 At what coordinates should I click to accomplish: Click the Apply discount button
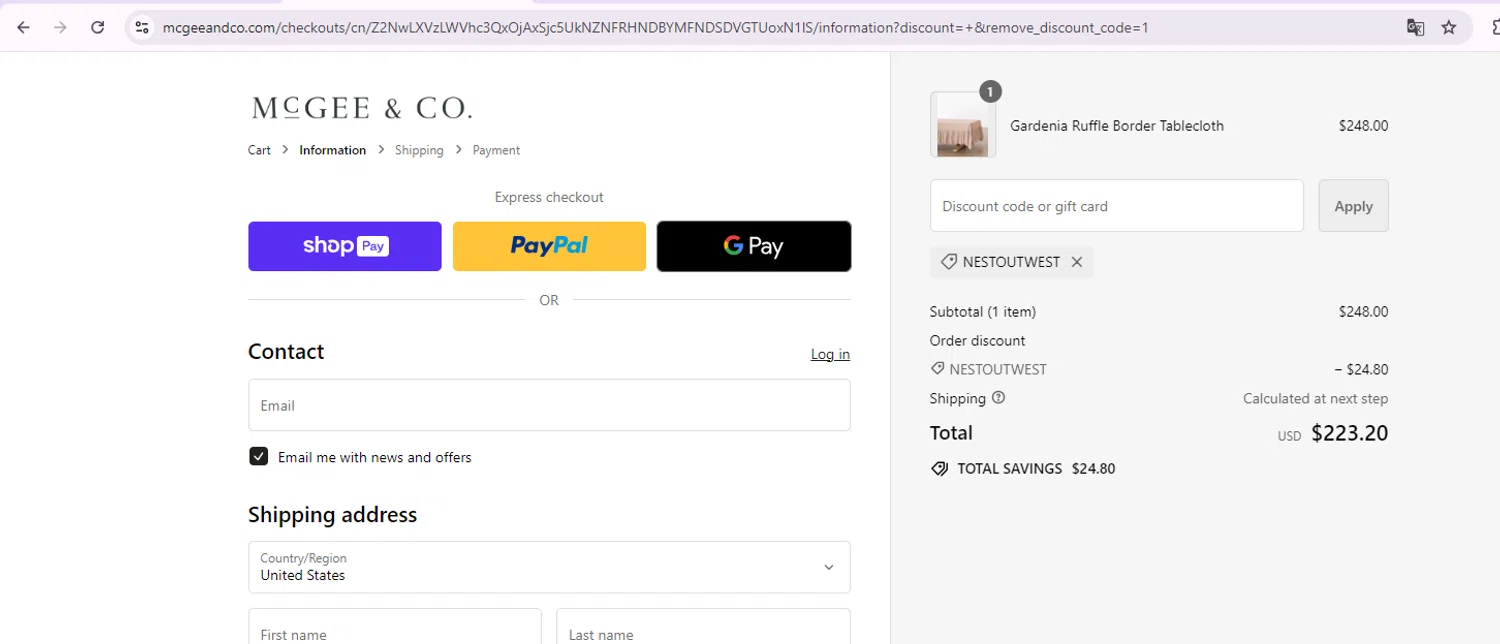coord(1353,206)
